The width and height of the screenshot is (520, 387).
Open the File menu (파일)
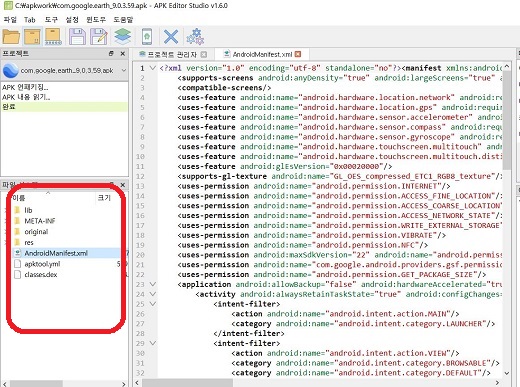click(10, 20)
